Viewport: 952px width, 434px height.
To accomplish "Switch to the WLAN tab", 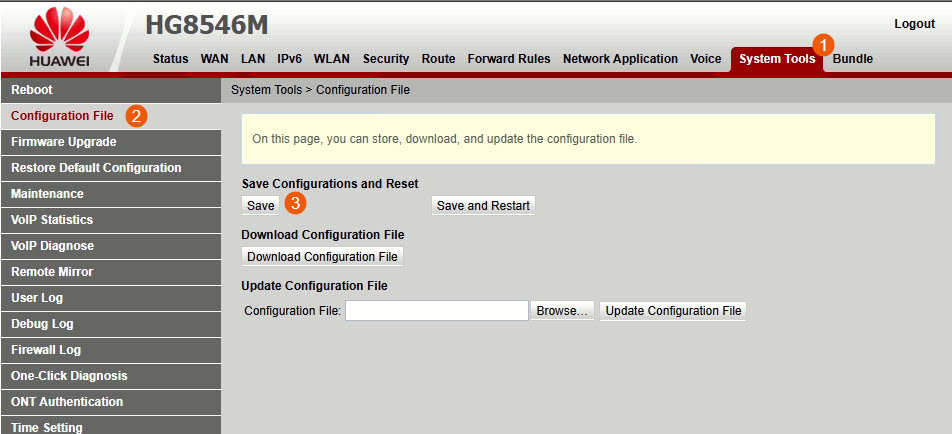I will tap(332, 59).
